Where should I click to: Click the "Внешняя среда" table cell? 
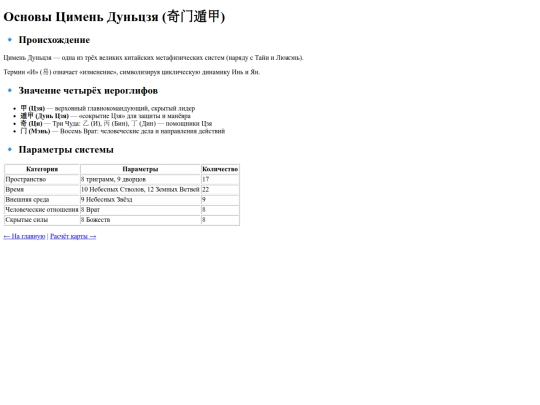(x=42, y=199)
